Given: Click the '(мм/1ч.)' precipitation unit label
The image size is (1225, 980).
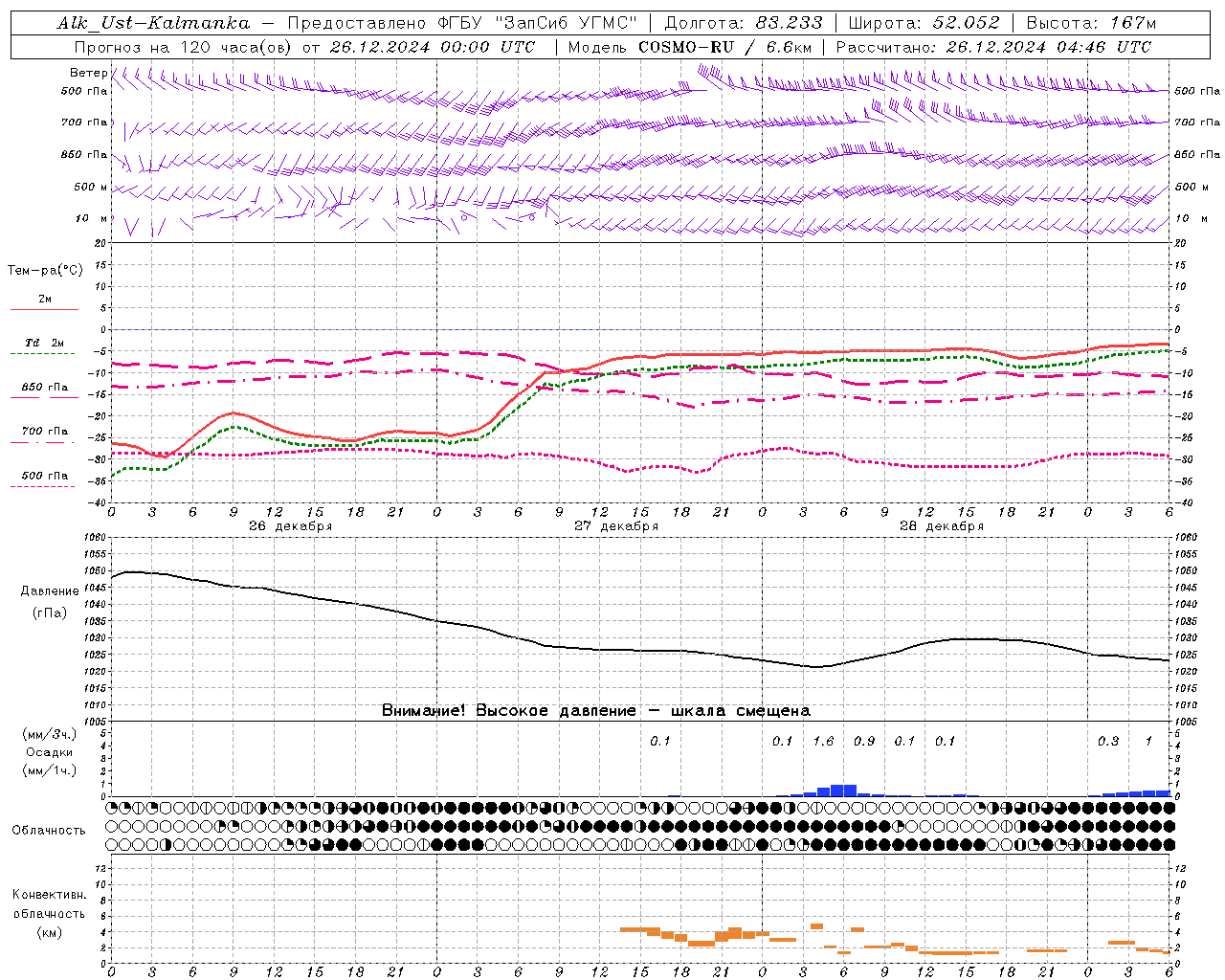Looking at the screenshot, I should point(50,770).
